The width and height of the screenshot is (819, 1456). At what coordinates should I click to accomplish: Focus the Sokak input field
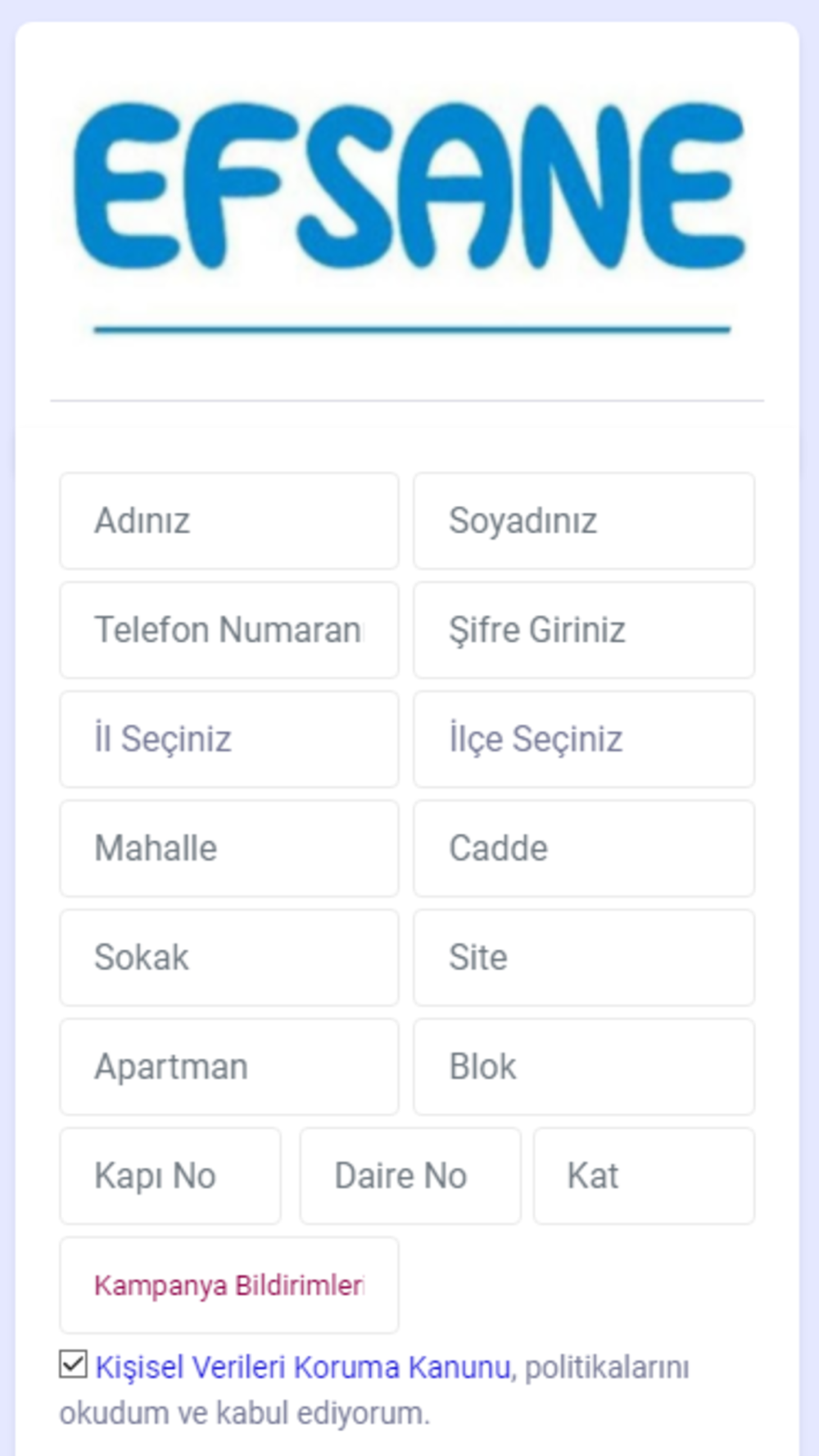pyautogui.click(x=229, y=957)
